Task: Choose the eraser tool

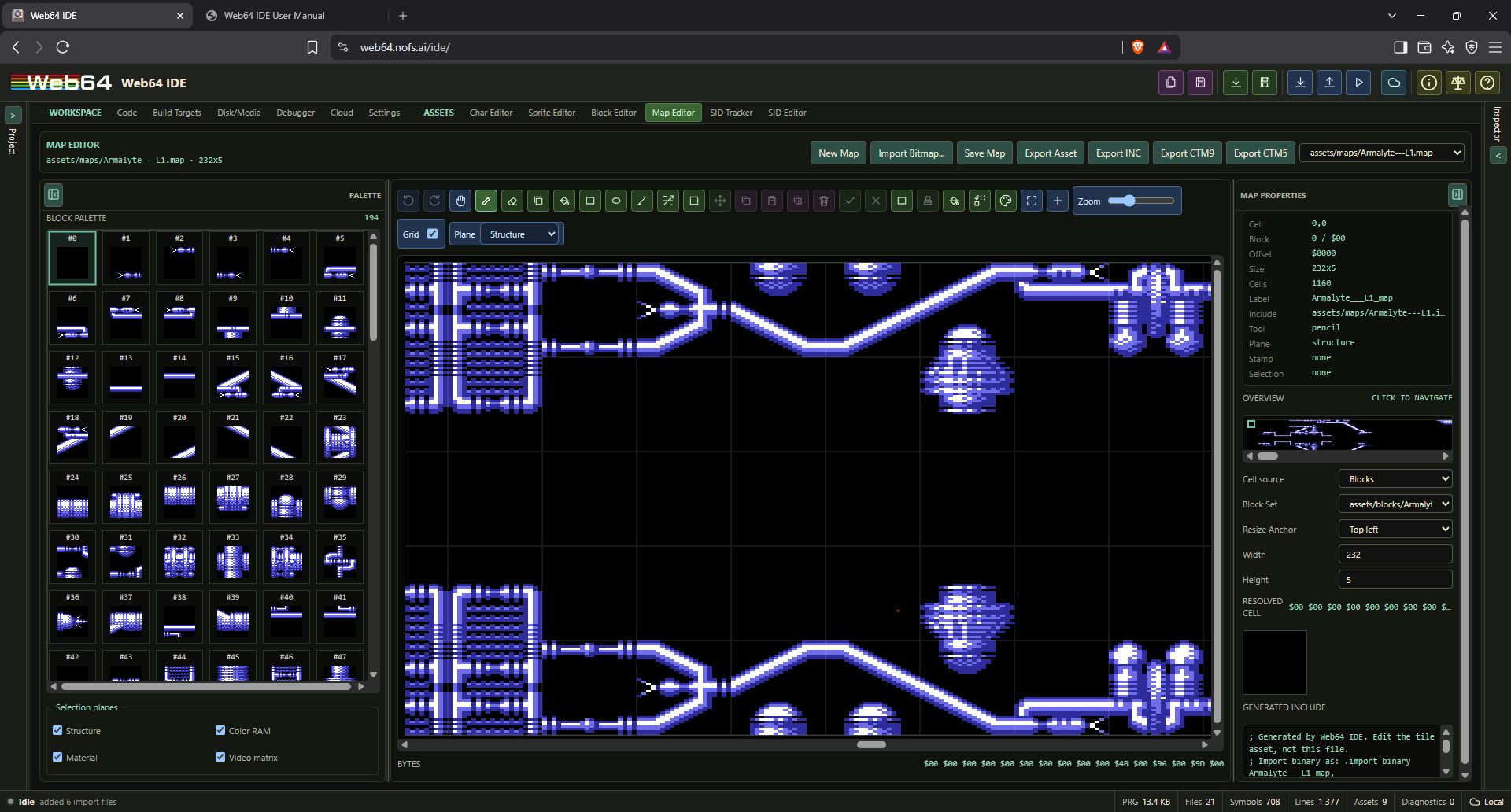Action: (x=512, y=201)
